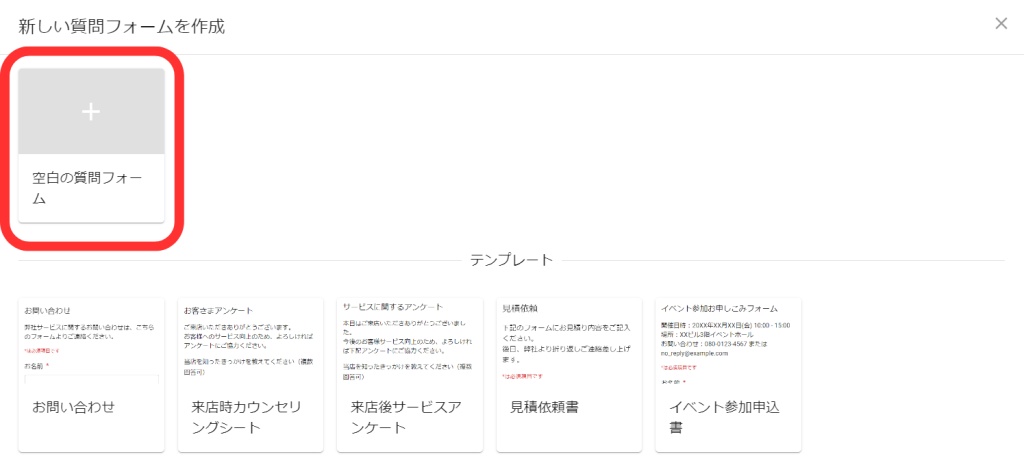
Task: Click the 新しい質問フォームを作成 dialog title
Action: click(x=121, y=26)
